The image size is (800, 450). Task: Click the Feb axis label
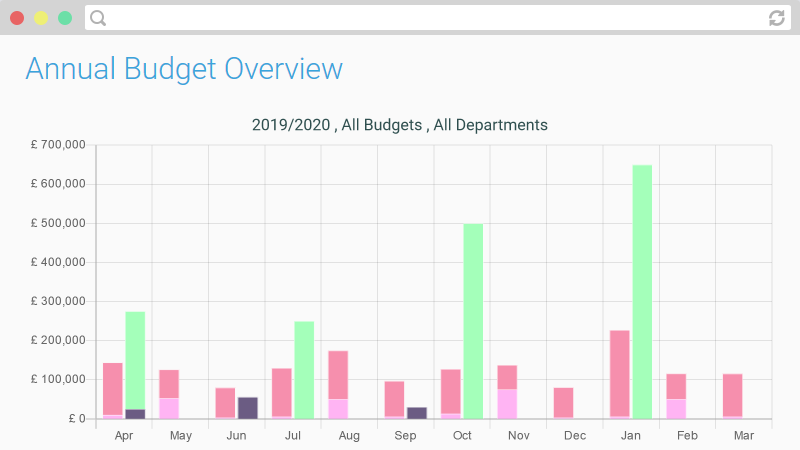[x=687, y=436]
